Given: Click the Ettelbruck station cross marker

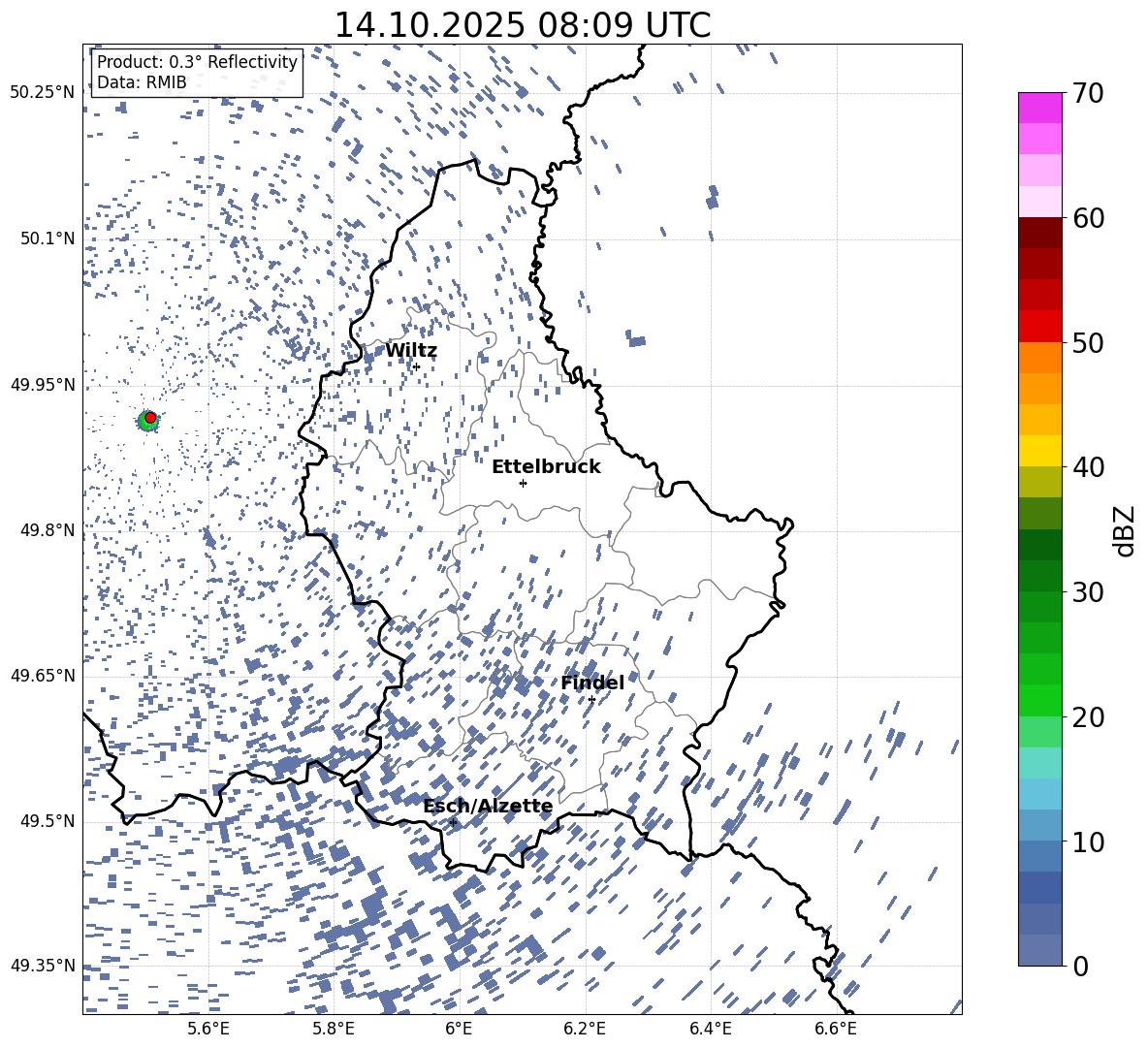Looking at the screenshot, I should (523, 483).
